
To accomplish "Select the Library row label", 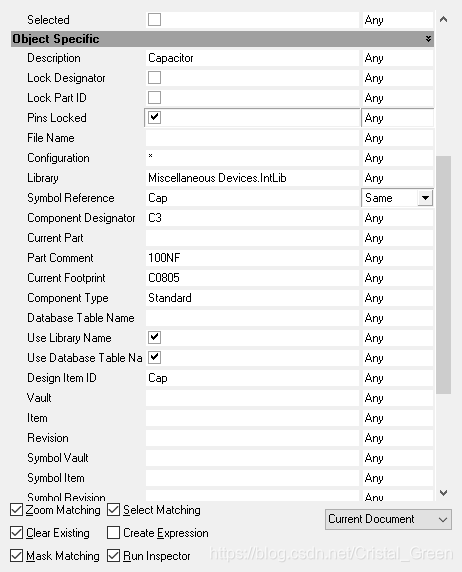I will [x=43, y=178].
